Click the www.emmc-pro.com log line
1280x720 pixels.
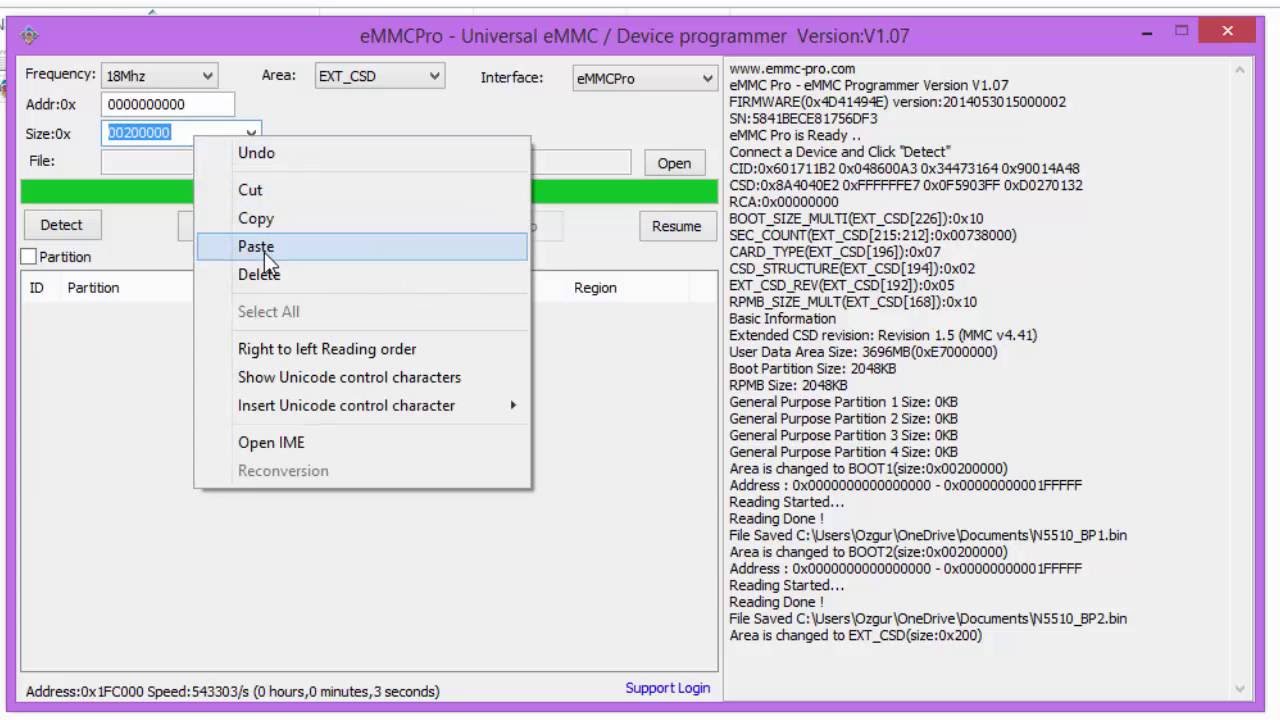click(792, 69)
